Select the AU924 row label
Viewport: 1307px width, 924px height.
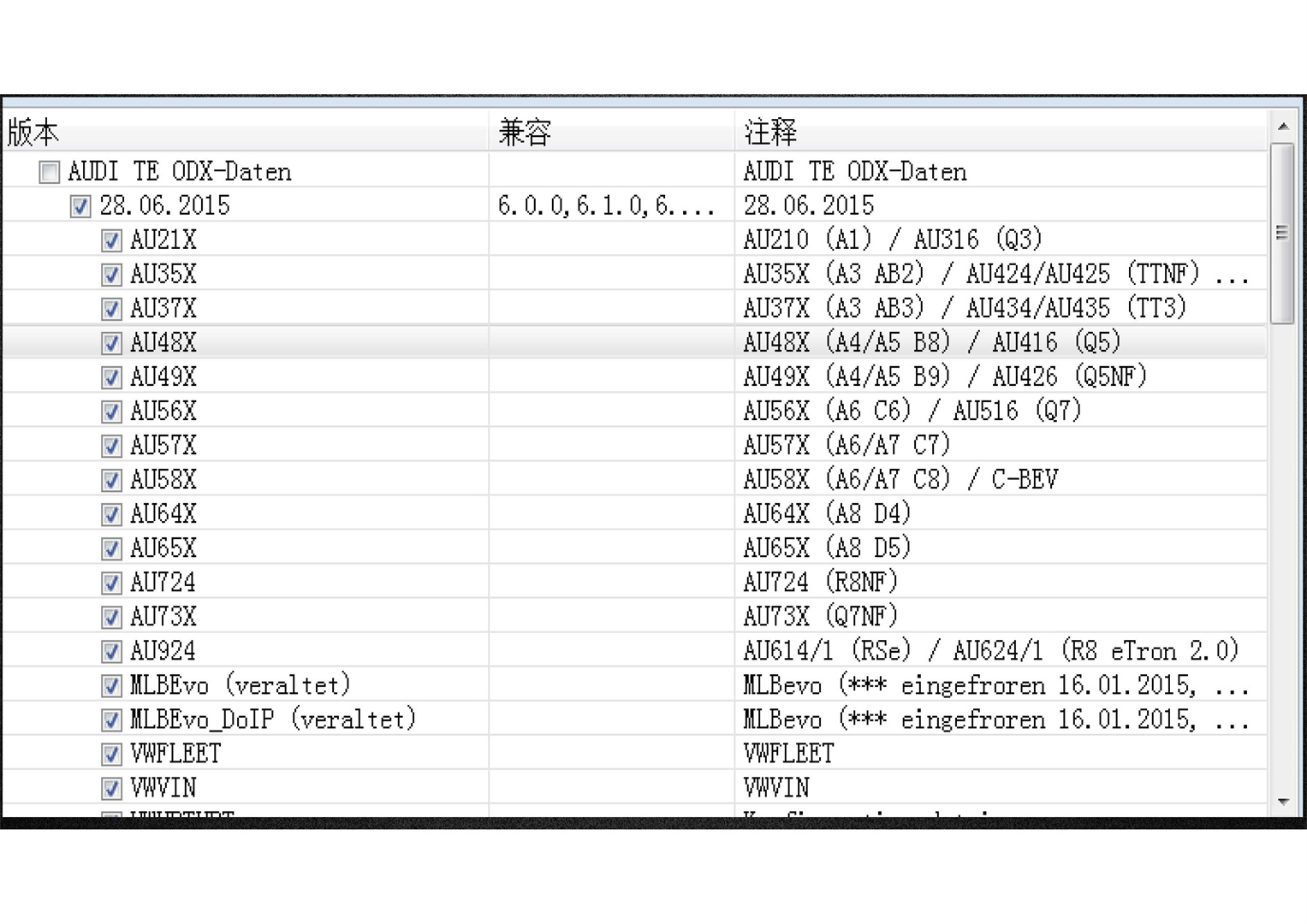[x=163, y=651]
